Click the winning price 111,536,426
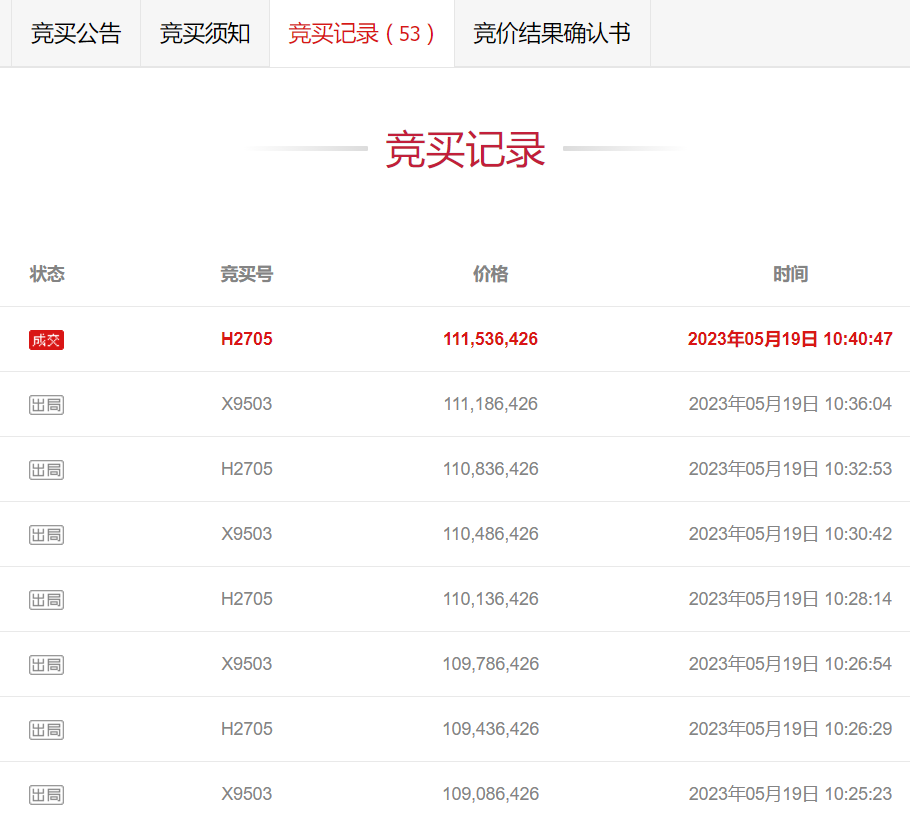 point(490,339)
